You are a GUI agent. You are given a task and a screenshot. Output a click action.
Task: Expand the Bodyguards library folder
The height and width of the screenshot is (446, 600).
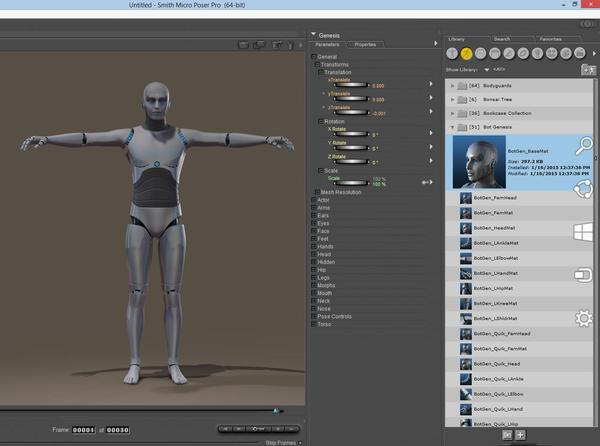(452, 86)
